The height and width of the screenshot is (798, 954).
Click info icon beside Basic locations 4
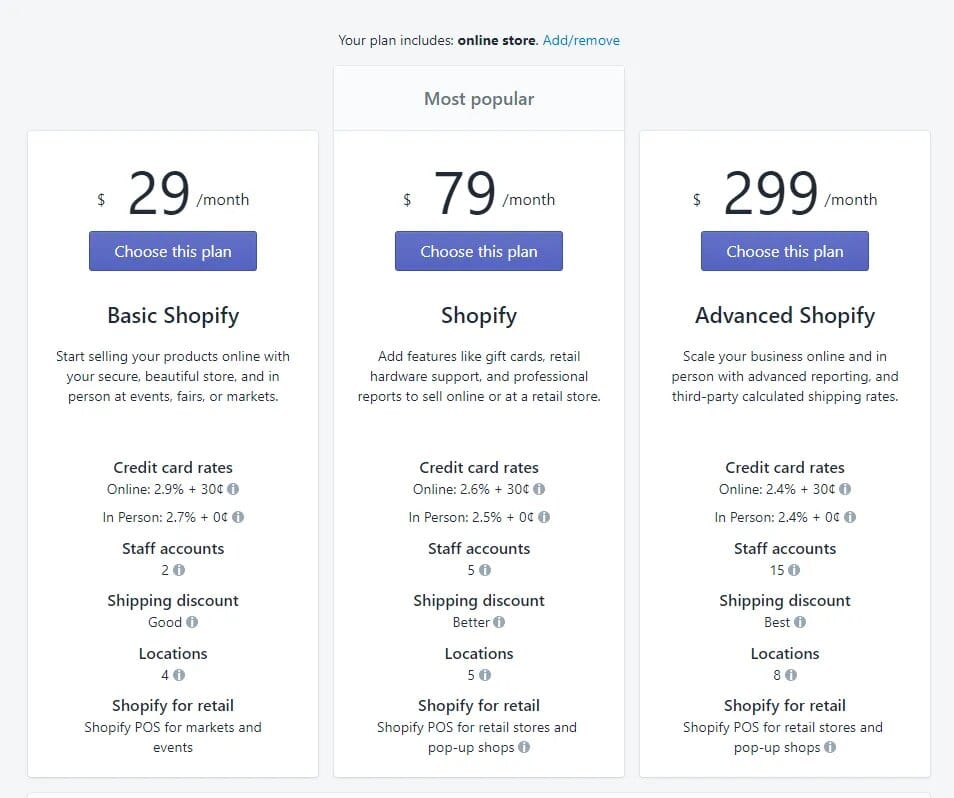(179, 675)
